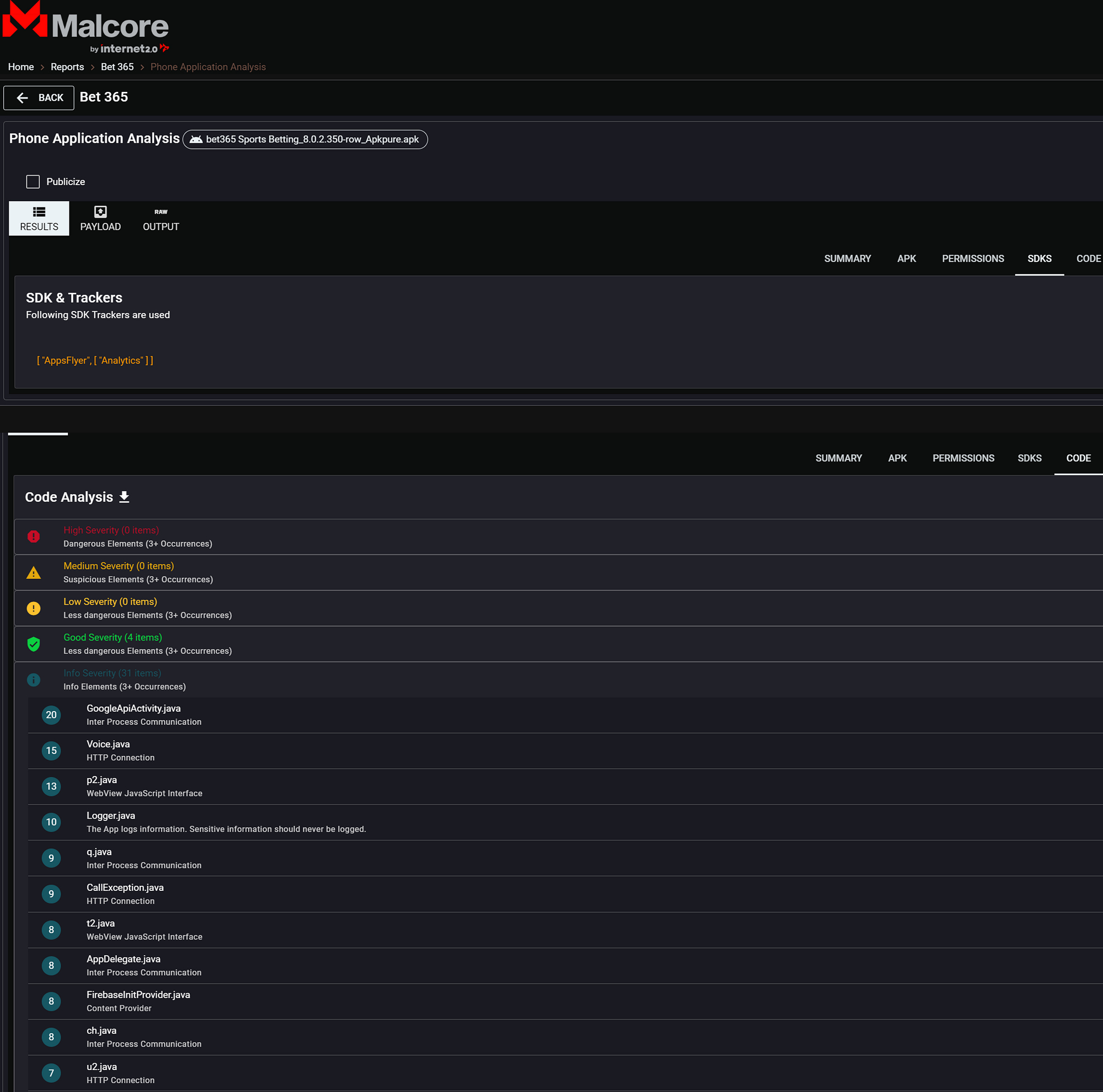The image size is (1103, 1092).
Task: Select the upper SDKS tab
Action: click(1039, 259)
